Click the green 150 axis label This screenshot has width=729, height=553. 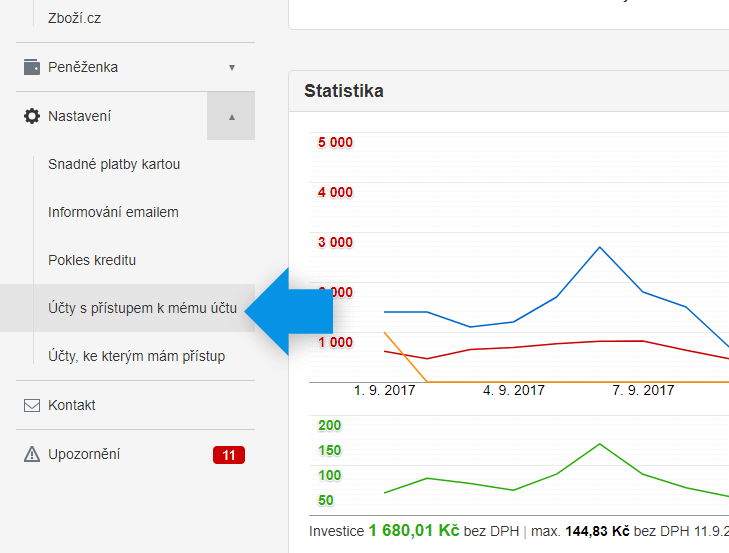(x=330, y=450)
